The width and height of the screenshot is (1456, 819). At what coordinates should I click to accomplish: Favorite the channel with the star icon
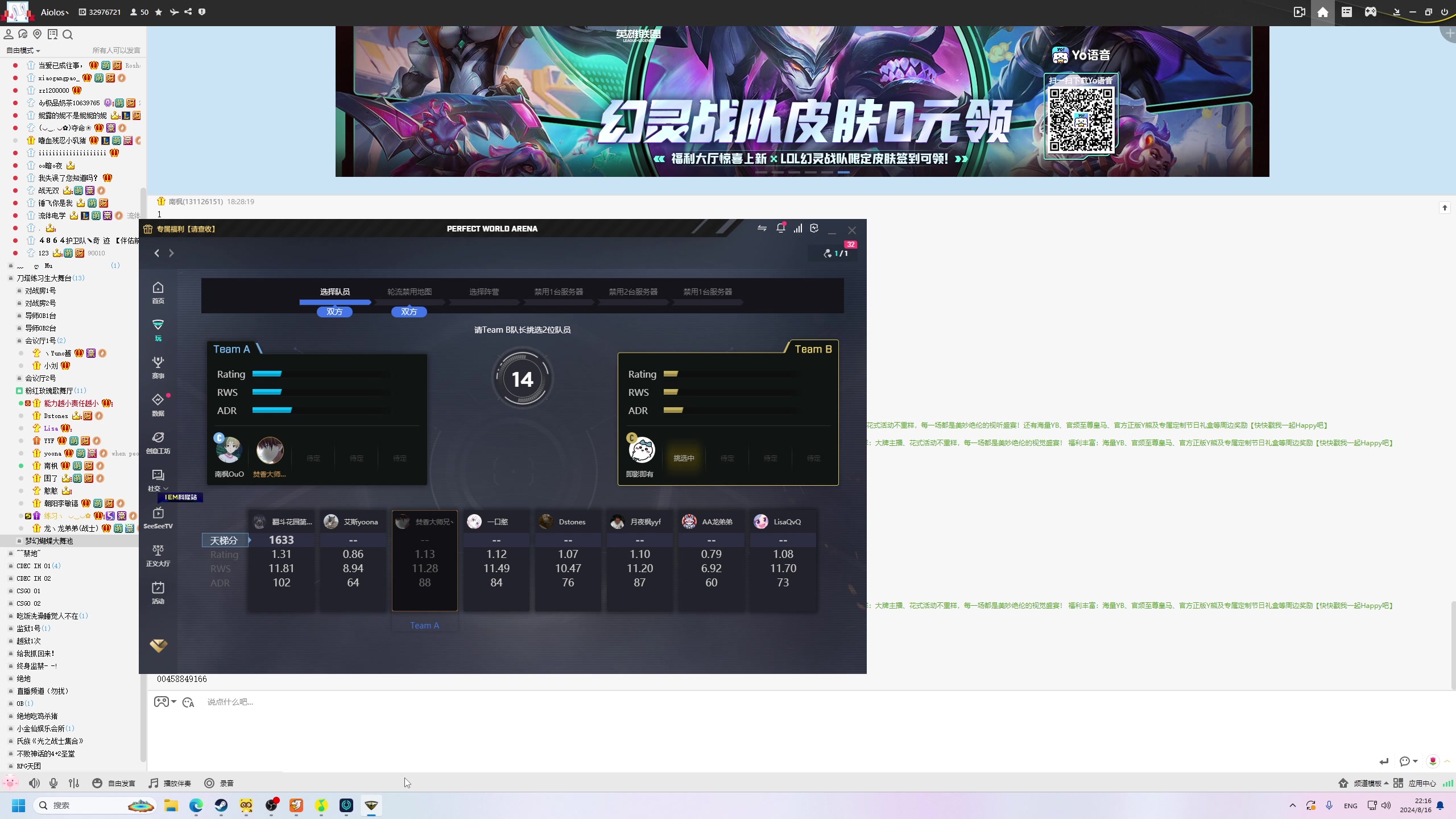(159, 12)
